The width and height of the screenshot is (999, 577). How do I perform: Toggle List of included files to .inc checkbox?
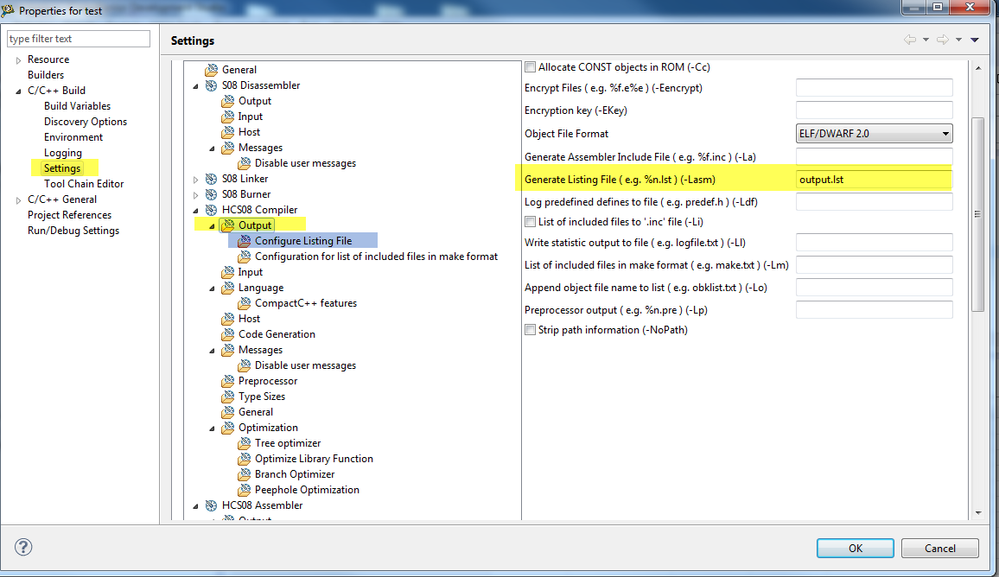click(x=530, y=222)
